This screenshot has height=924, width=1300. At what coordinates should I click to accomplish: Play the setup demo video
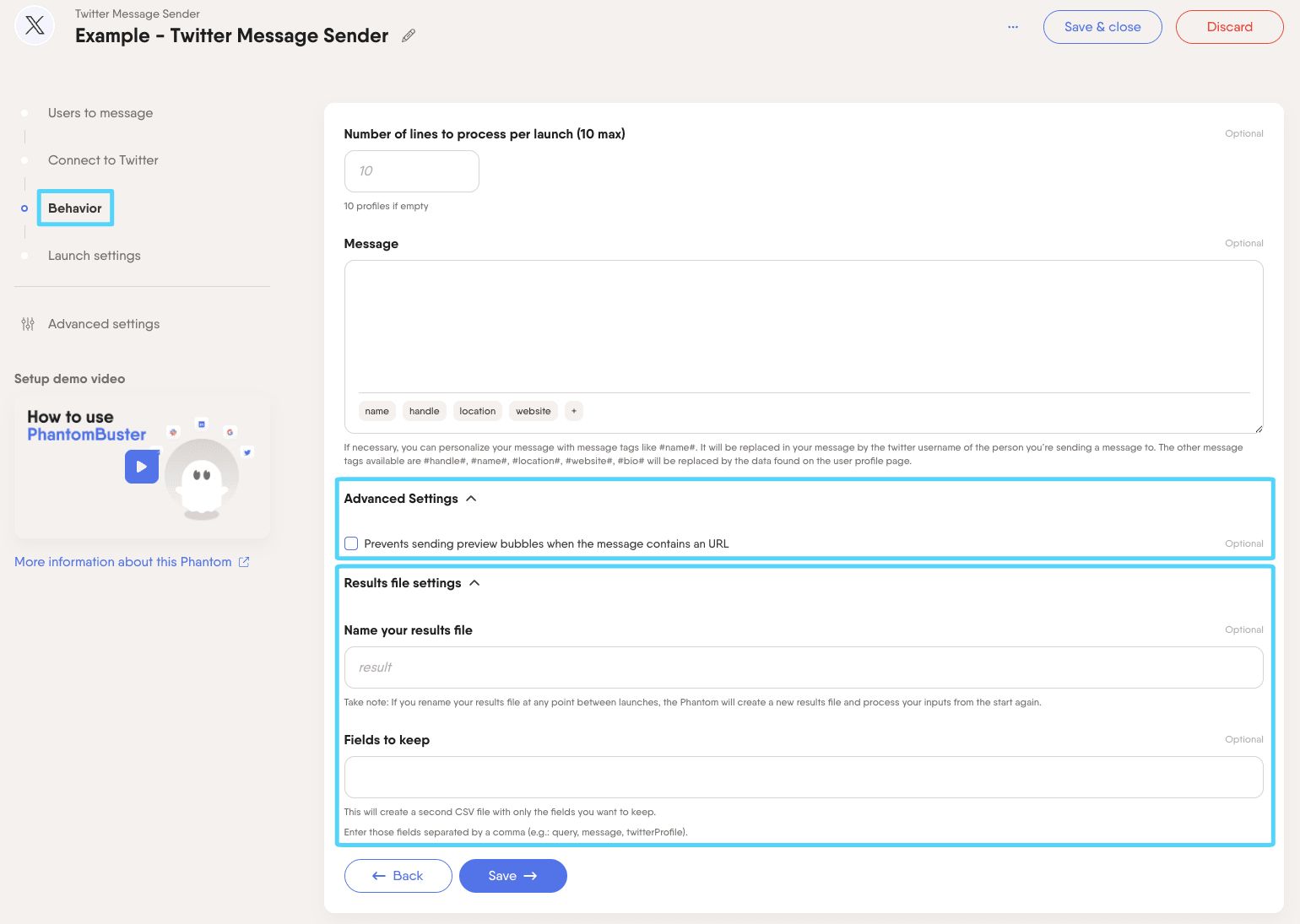[142, 467]
